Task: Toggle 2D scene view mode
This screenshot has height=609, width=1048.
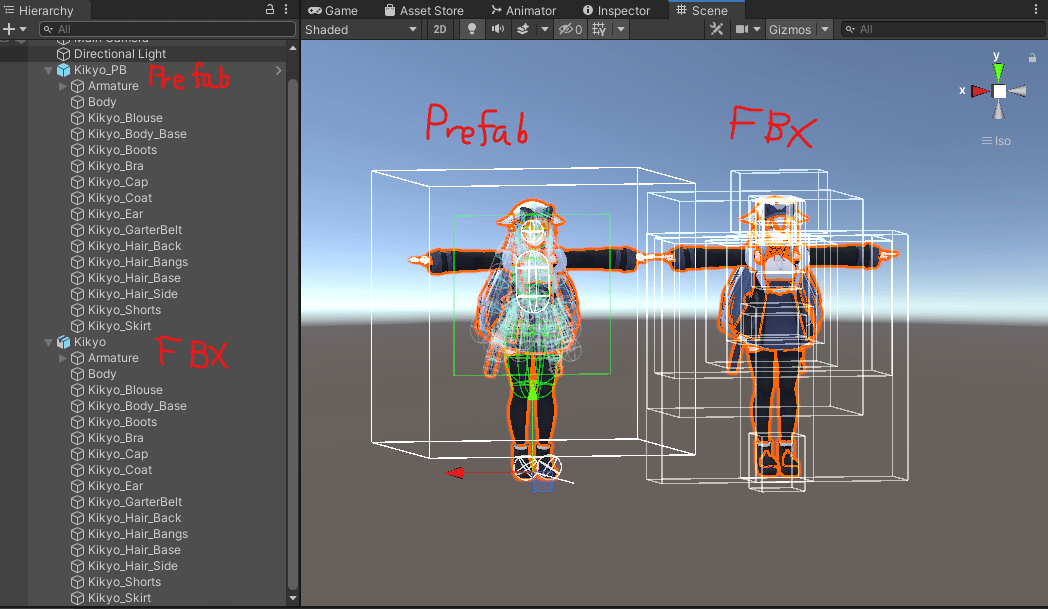Action: [439, 29]
